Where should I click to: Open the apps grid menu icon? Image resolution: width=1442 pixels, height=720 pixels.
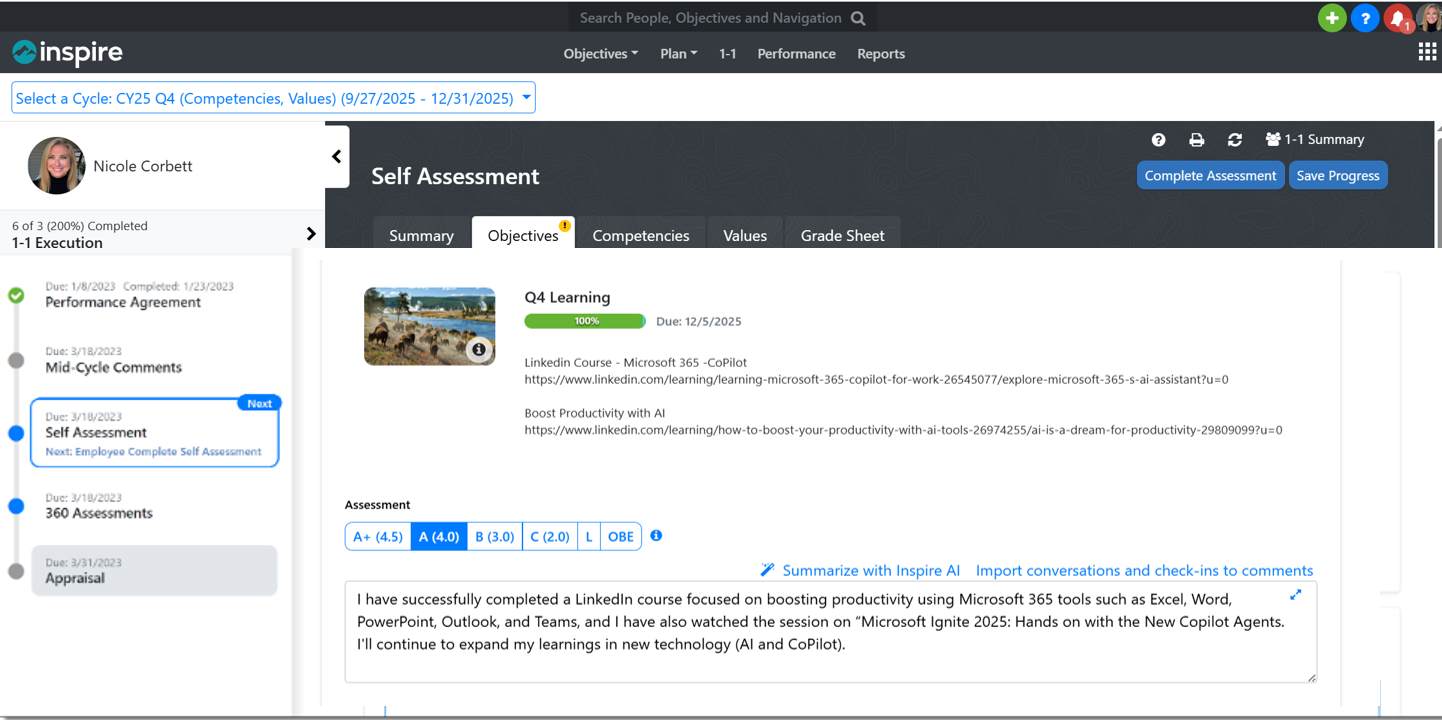[1427, 53]
